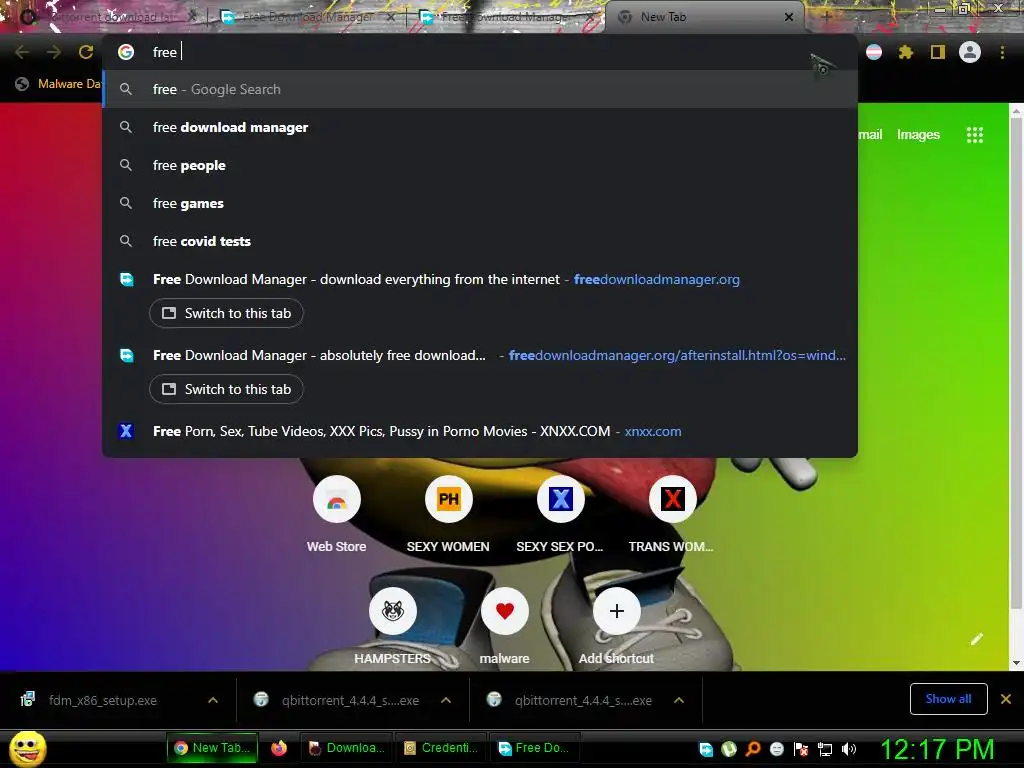Open the fdm_x86_setup.exe downloaded file
This screenshot has height=768, width=1024.
103,700
